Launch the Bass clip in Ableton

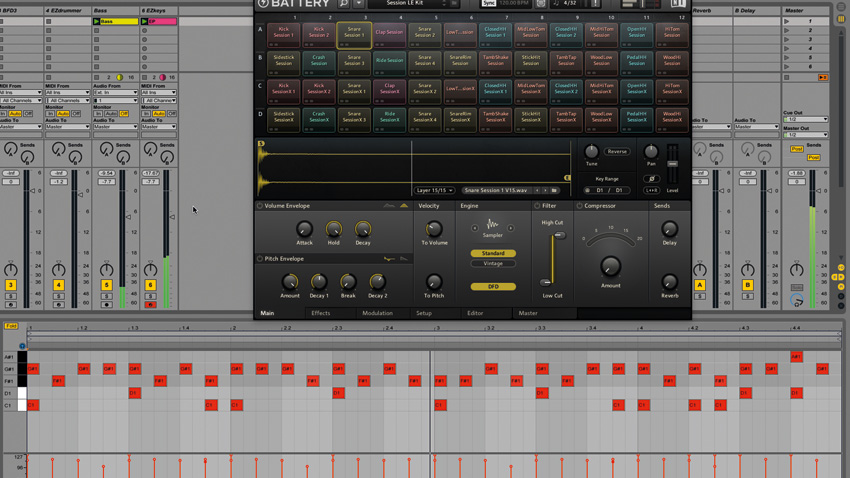(96, 22)
